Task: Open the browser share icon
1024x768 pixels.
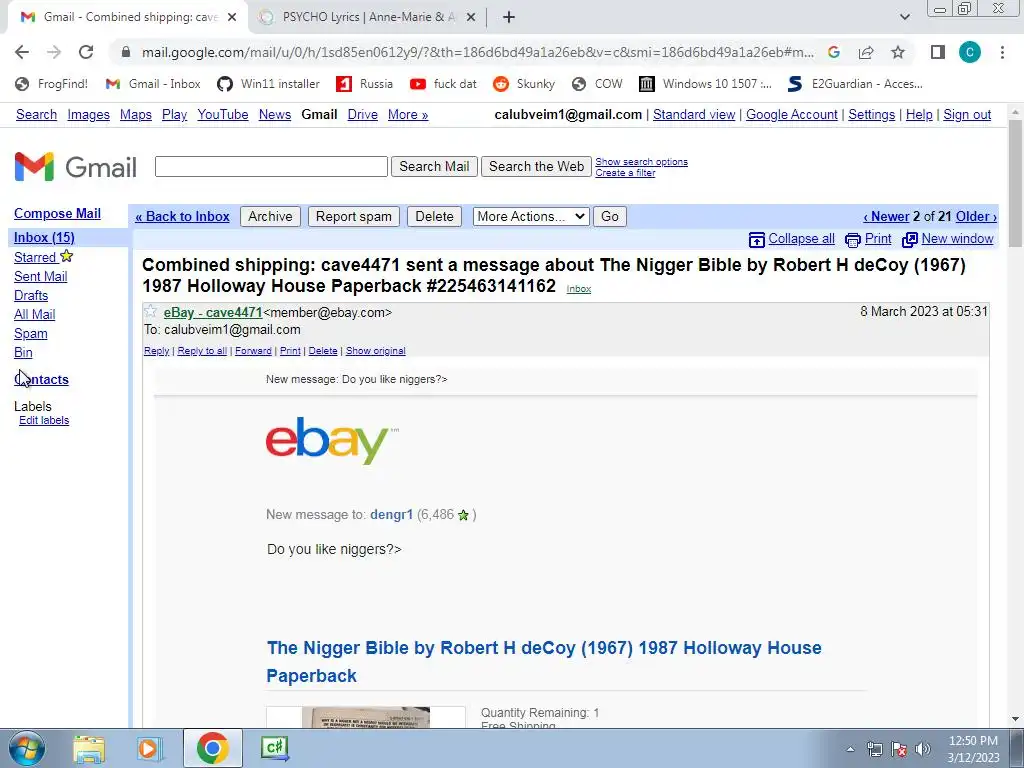Action: coord(866,52)
